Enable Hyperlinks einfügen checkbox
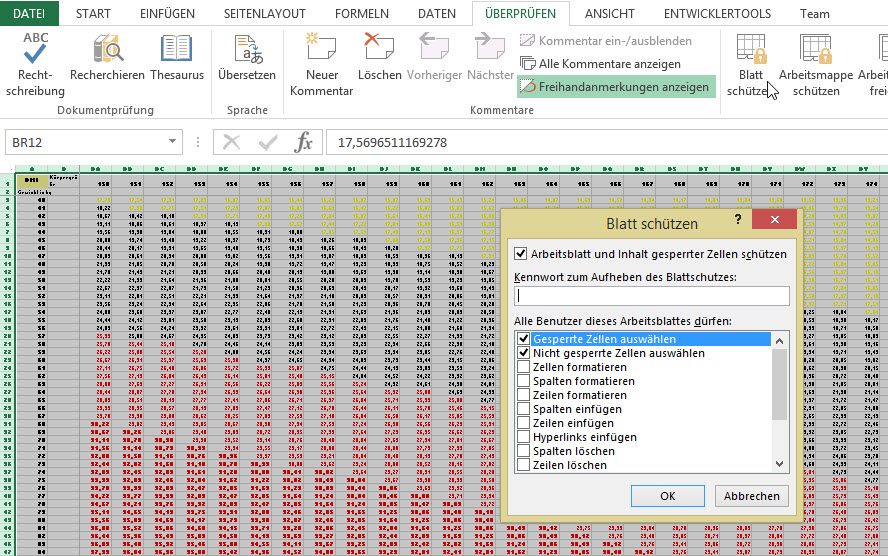The width and height of the screenshot is (888, 556). click(524, 437)
